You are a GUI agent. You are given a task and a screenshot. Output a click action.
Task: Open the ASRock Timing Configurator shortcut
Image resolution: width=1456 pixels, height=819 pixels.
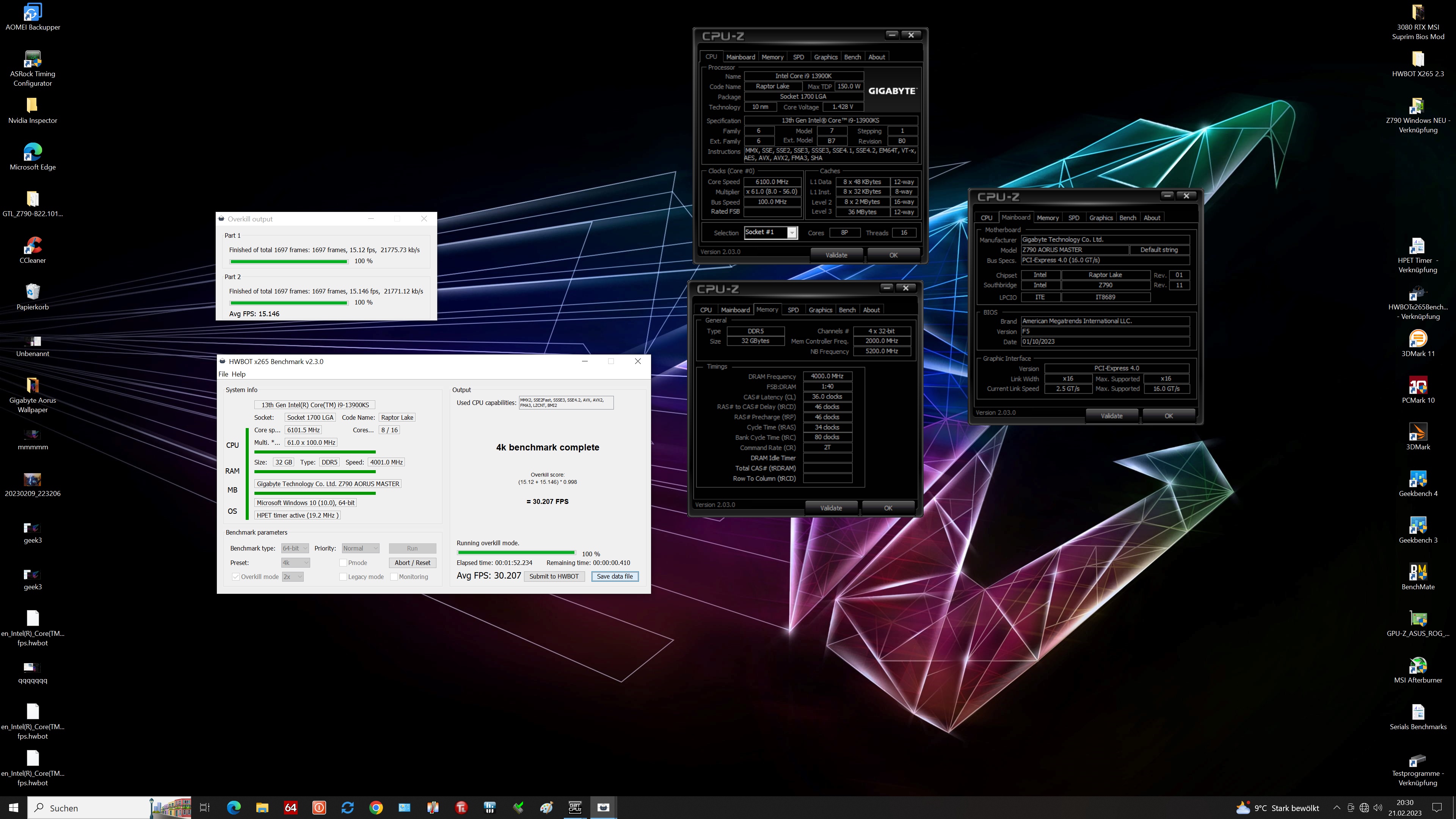coord(33,68)
